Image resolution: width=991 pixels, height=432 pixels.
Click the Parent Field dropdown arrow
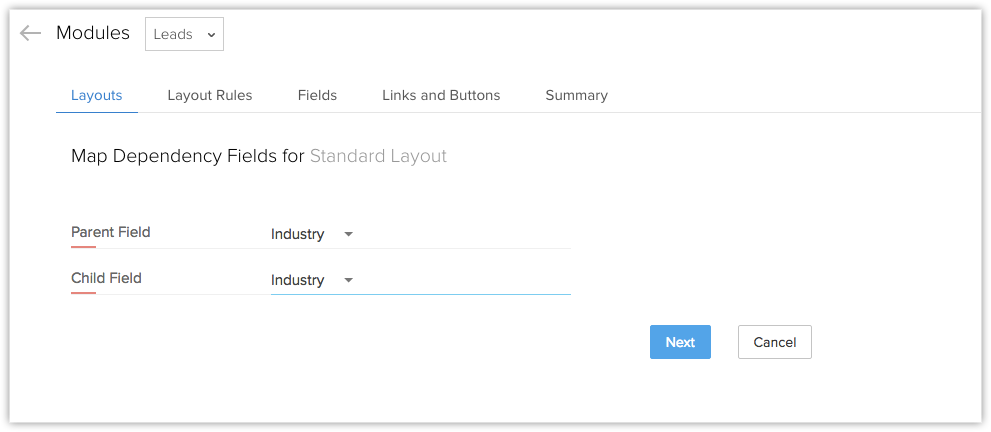click(348, 234)
